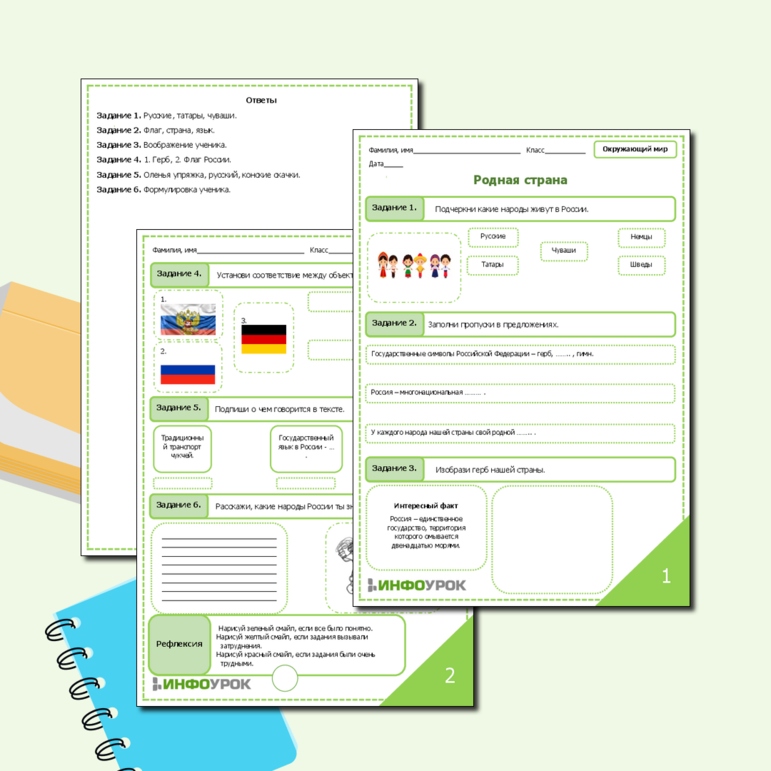The image size is (771, 771).
Task: Click the Родная страна title
Action: (520, 180)
